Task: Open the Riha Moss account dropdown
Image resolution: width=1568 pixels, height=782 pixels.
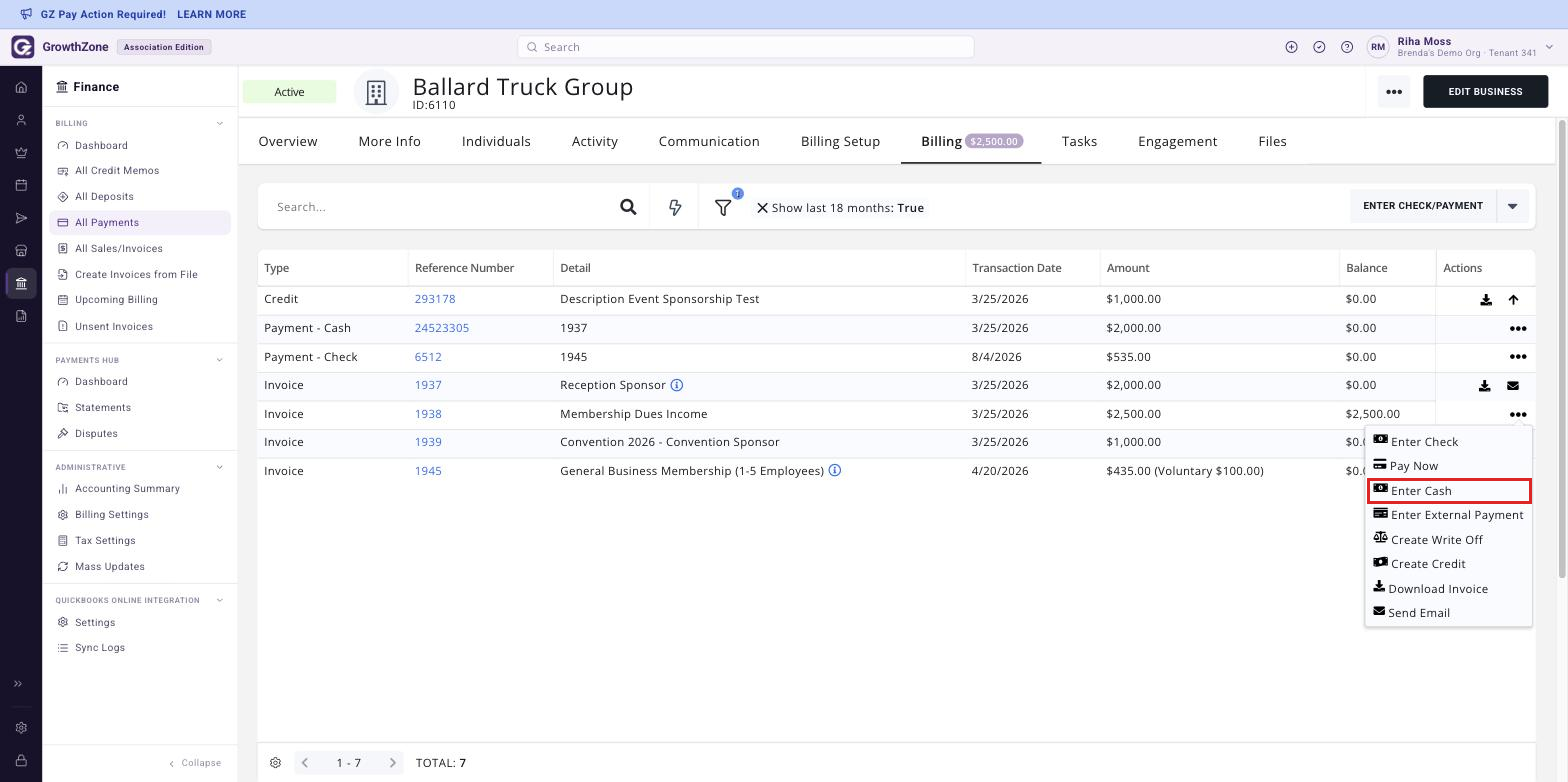Action: point(1550,47)
